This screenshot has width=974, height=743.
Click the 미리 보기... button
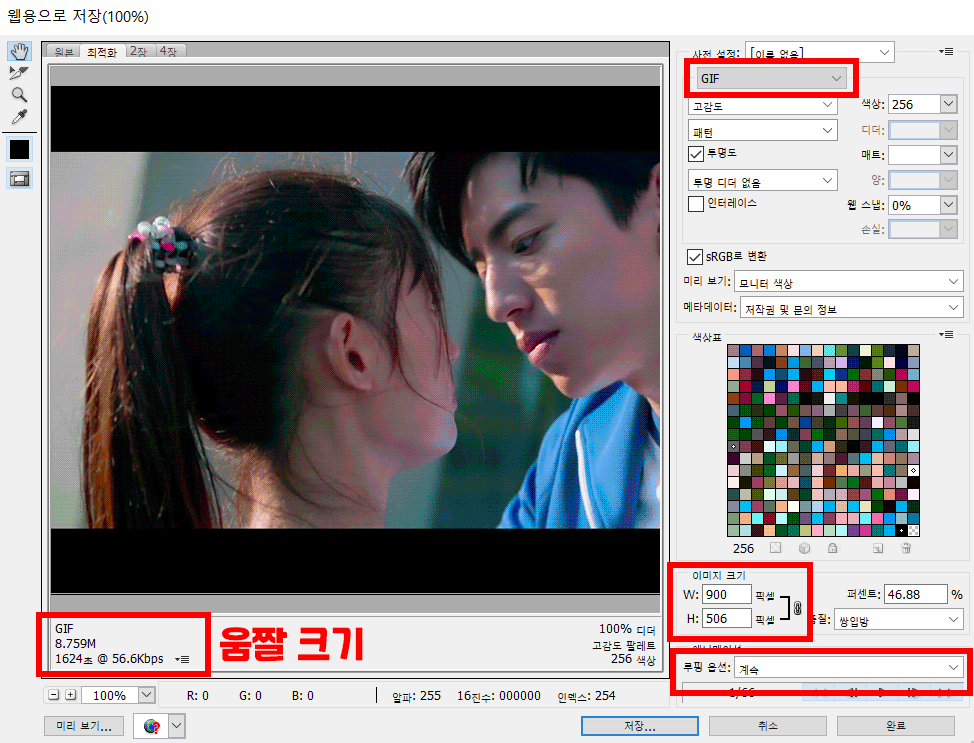[x=84, y=726]
